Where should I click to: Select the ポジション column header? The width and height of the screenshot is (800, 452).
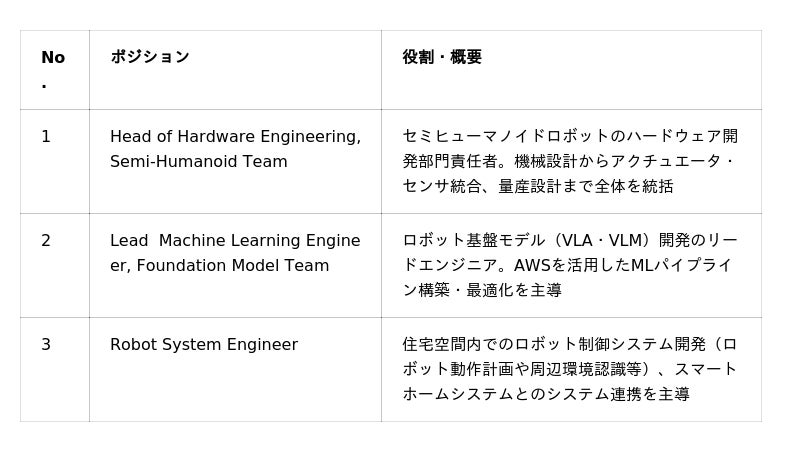(x=149, y=57)
